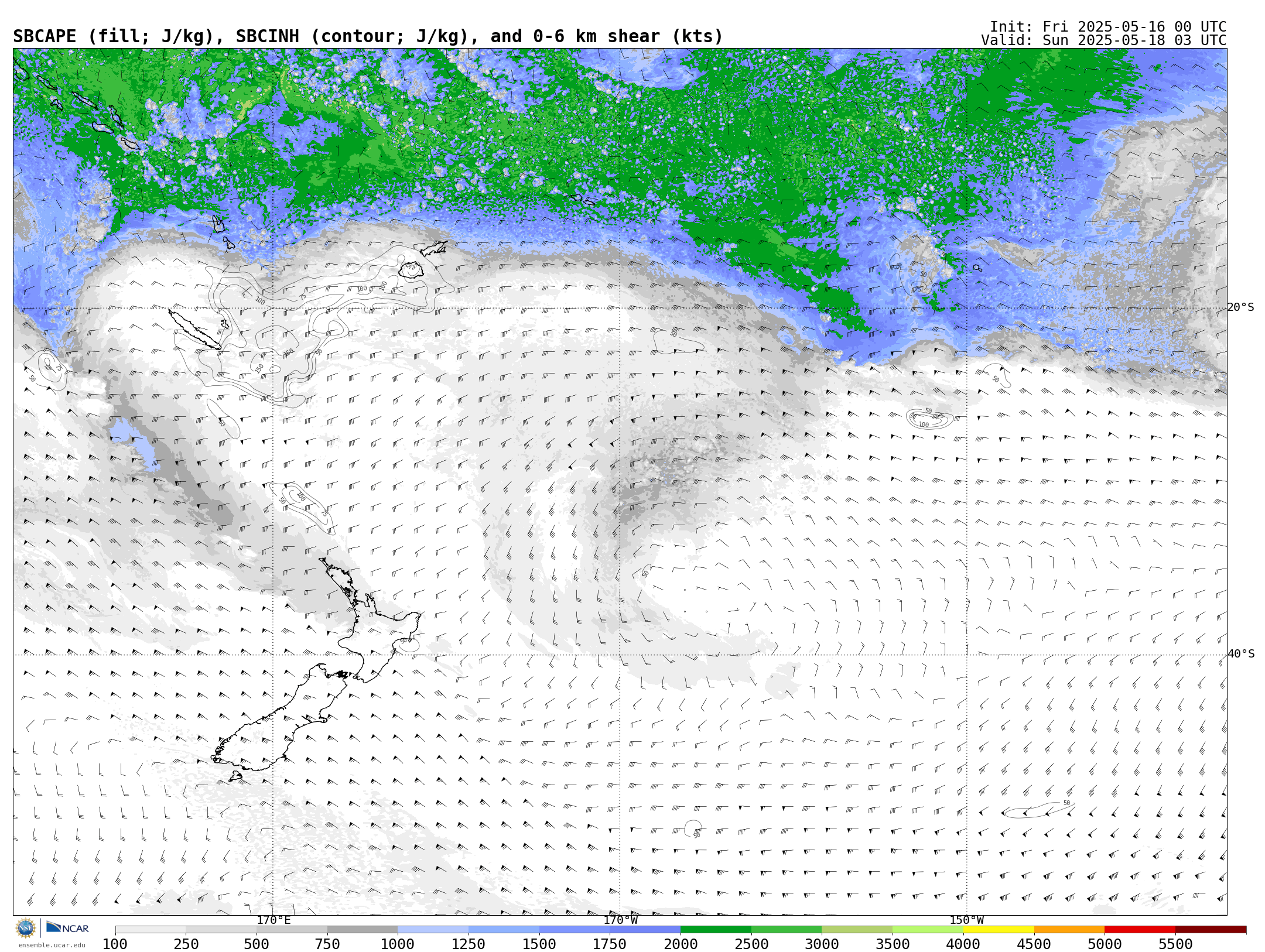Click the NCAR logo
The width and height of the screenshot is (1265, 952).
click(67, 927)
